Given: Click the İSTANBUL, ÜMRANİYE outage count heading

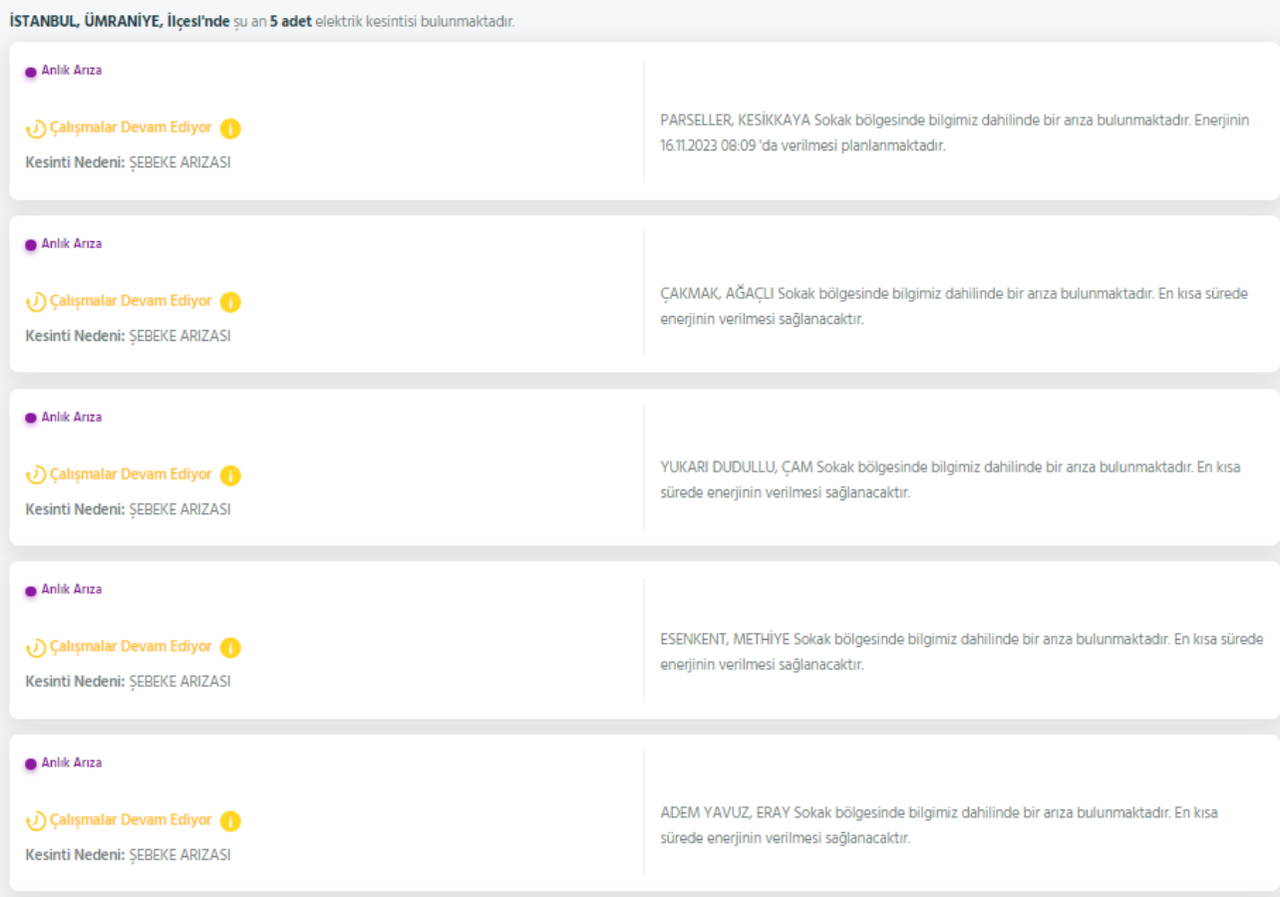Looking at the screenshot, I should pyautogui.click(x=262, y=21).
